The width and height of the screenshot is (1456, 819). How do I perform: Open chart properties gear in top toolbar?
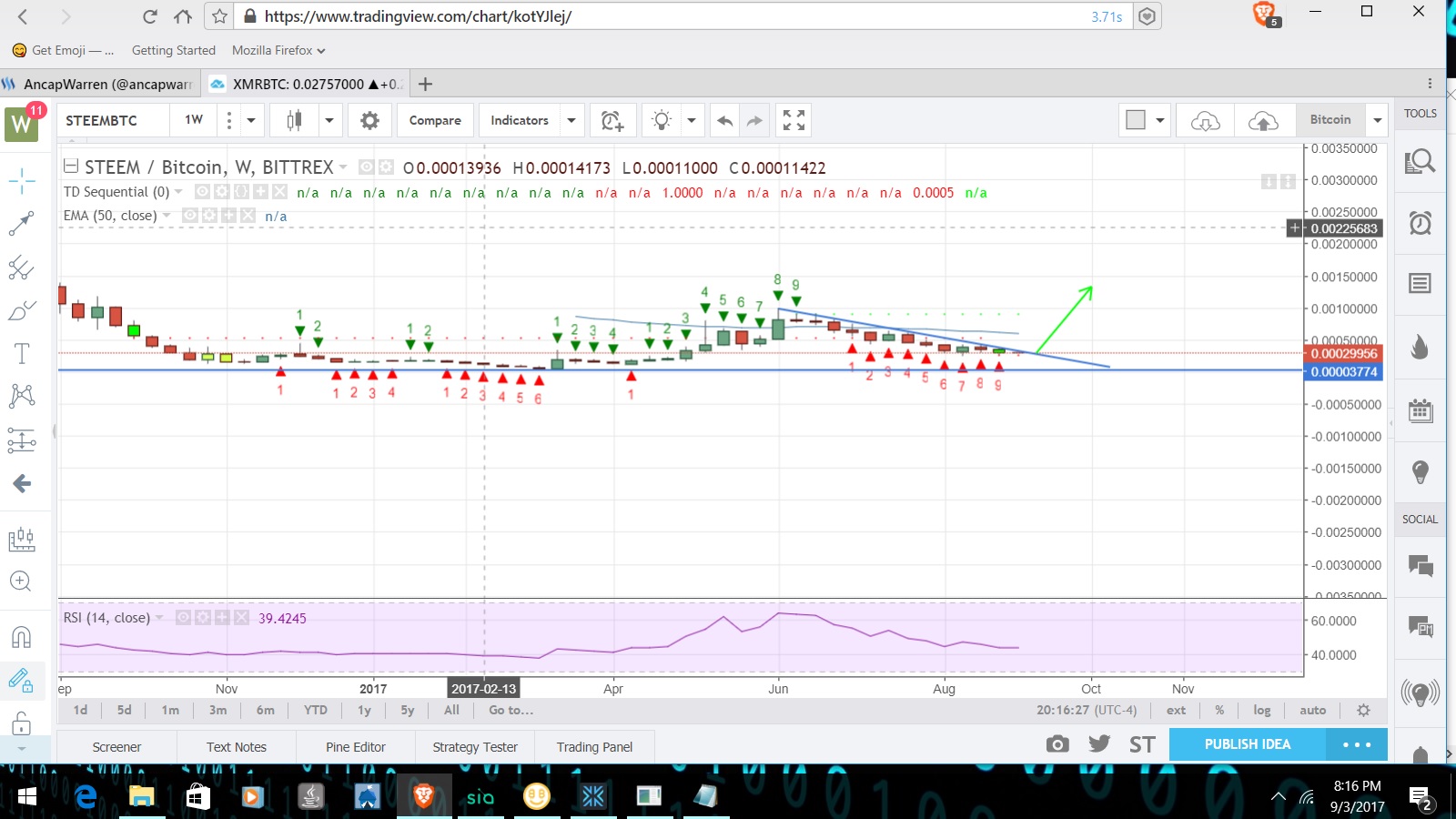pos(369,120)
